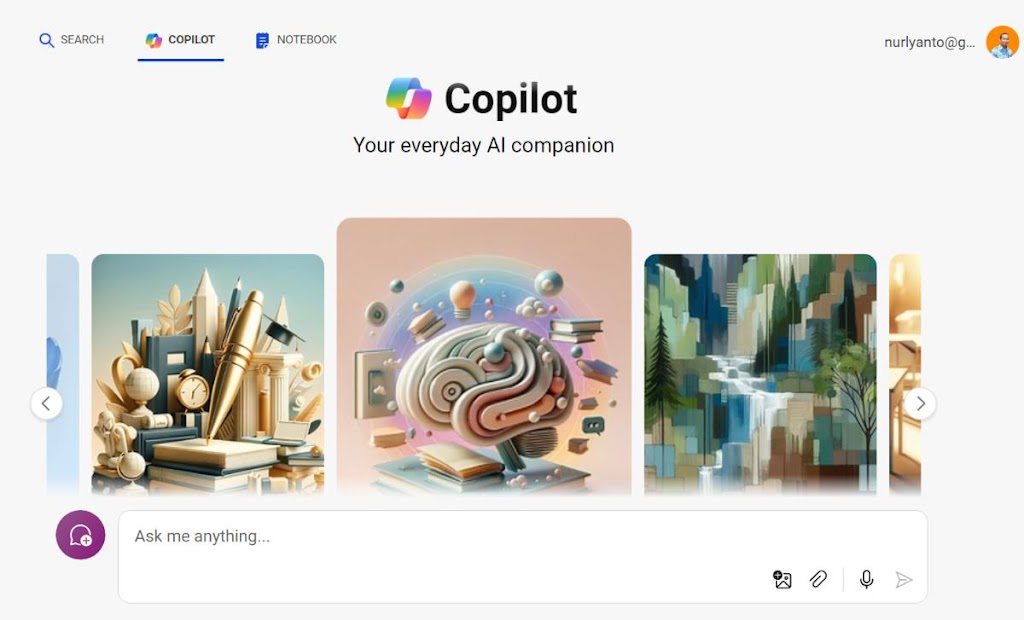The height and width of the screenshot is (620, 1024).
Task: Show next carousel cards with right chevron
Action: coord(920,404)
